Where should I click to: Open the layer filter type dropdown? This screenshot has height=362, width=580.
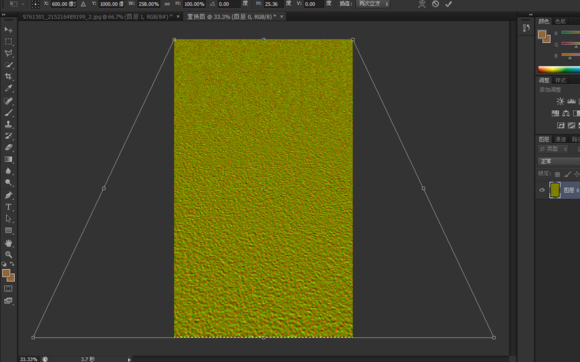click(553, 149)
